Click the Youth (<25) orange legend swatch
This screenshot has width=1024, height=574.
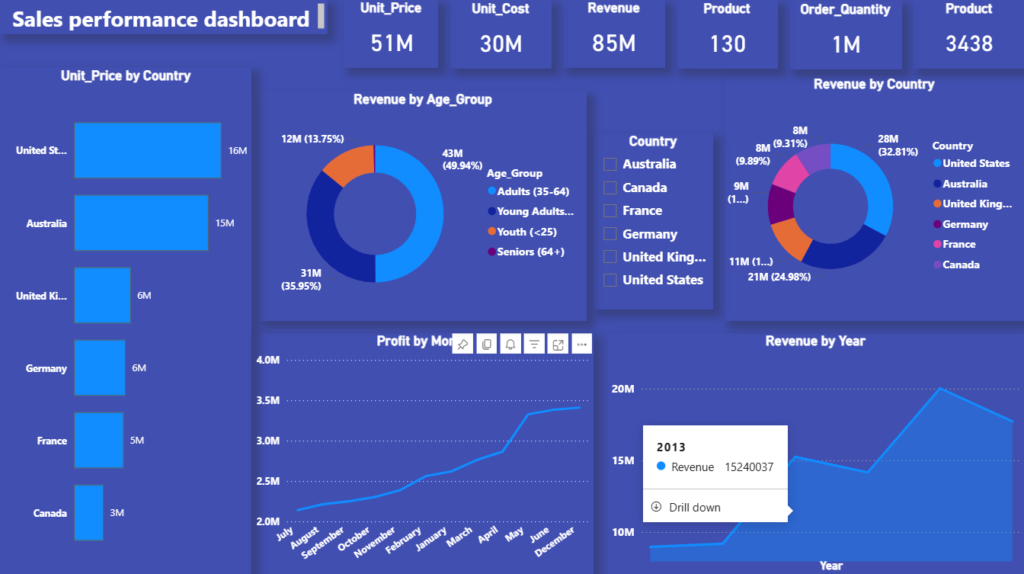tap(492, 232)
